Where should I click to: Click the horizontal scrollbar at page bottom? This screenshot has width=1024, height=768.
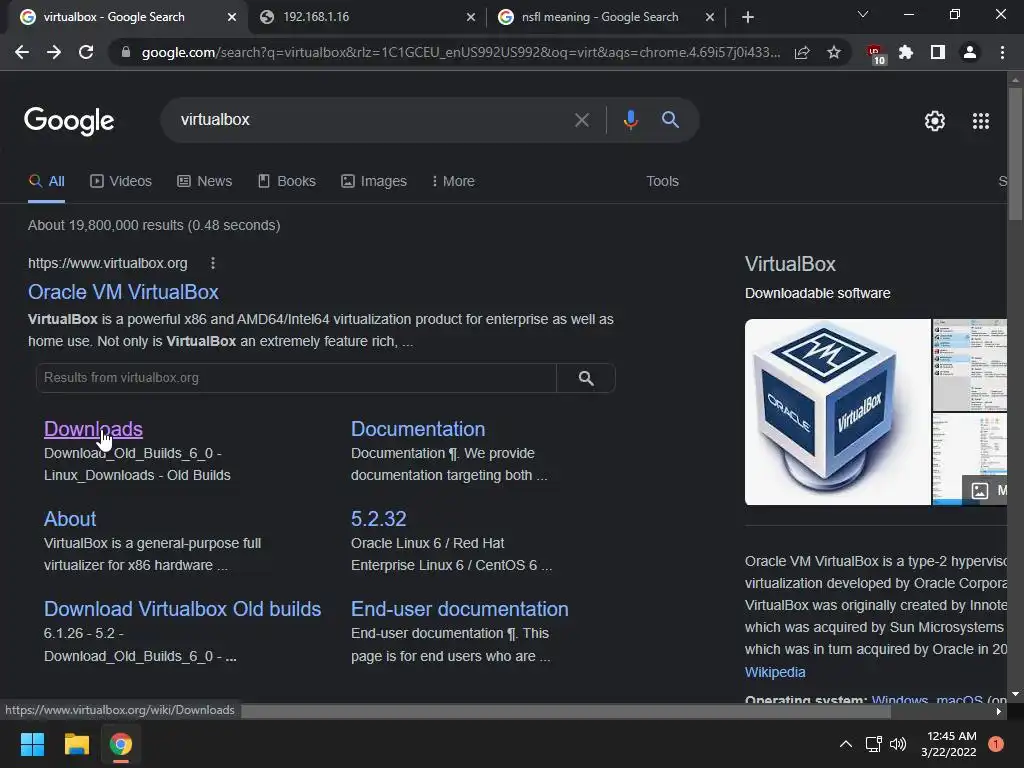[566, 711]
